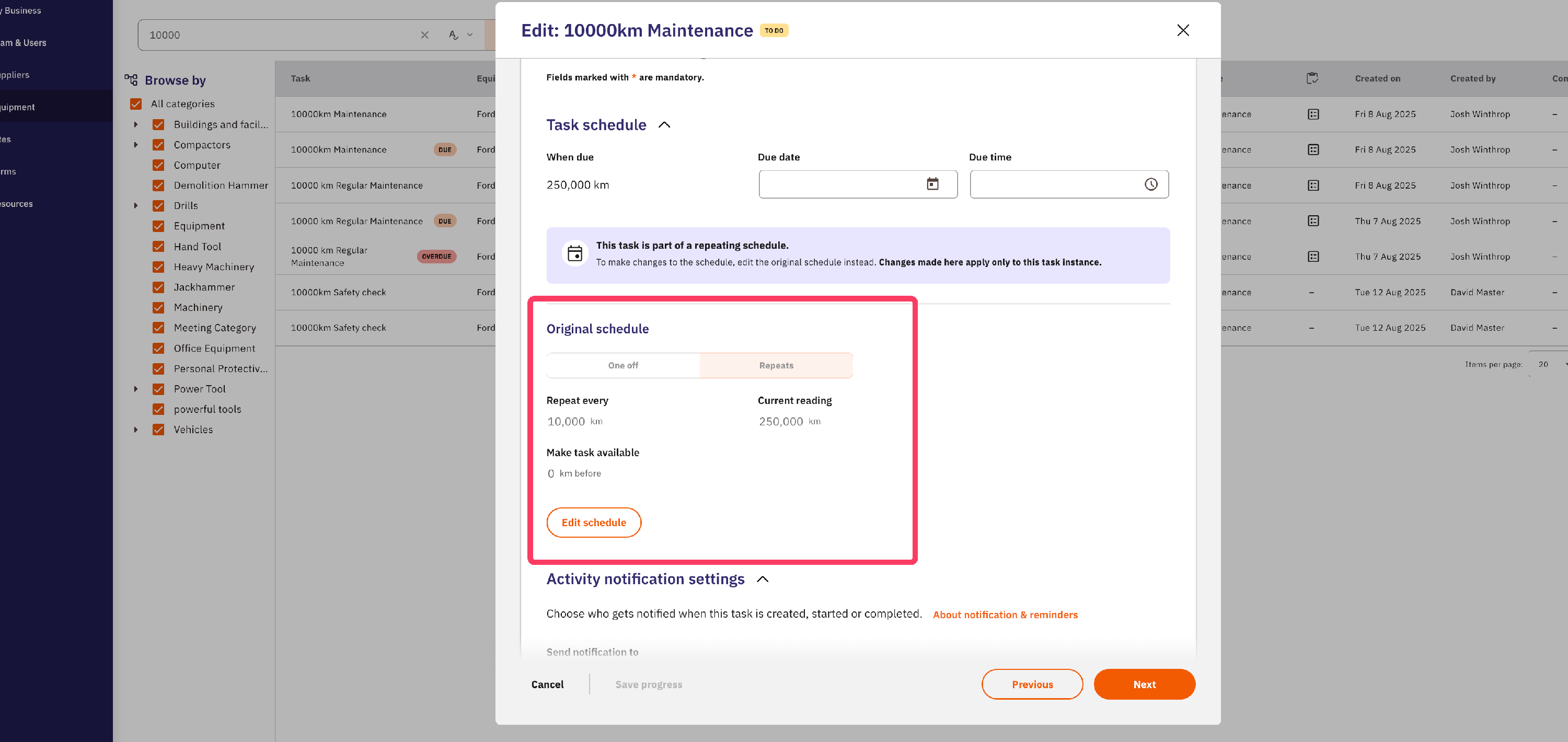Click checklist icon in second Thu 7 Aug row
This screenshot has height=742, width=1568.
click(x=1313, y=256)
